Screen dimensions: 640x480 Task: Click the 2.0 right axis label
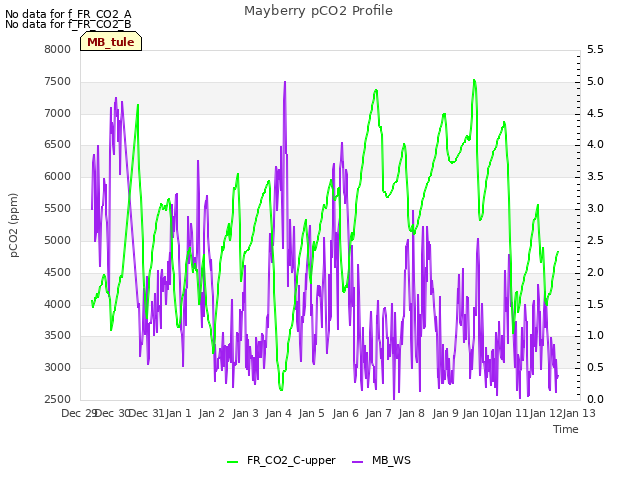click(595, 273)
